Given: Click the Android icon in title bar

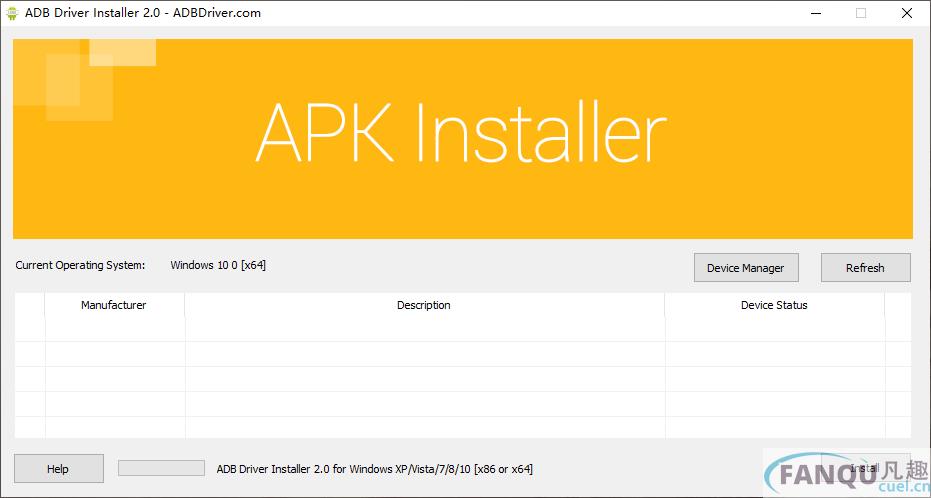Looking at the screenshot, I should [x=12, y=13].
